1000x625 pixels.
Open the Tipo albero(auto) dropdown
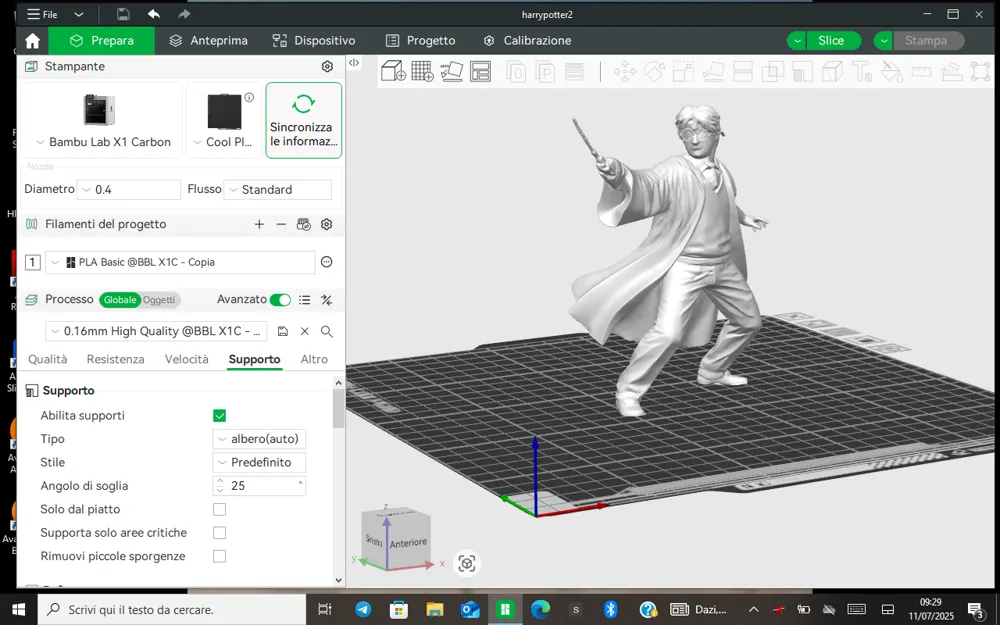[259, 439]
